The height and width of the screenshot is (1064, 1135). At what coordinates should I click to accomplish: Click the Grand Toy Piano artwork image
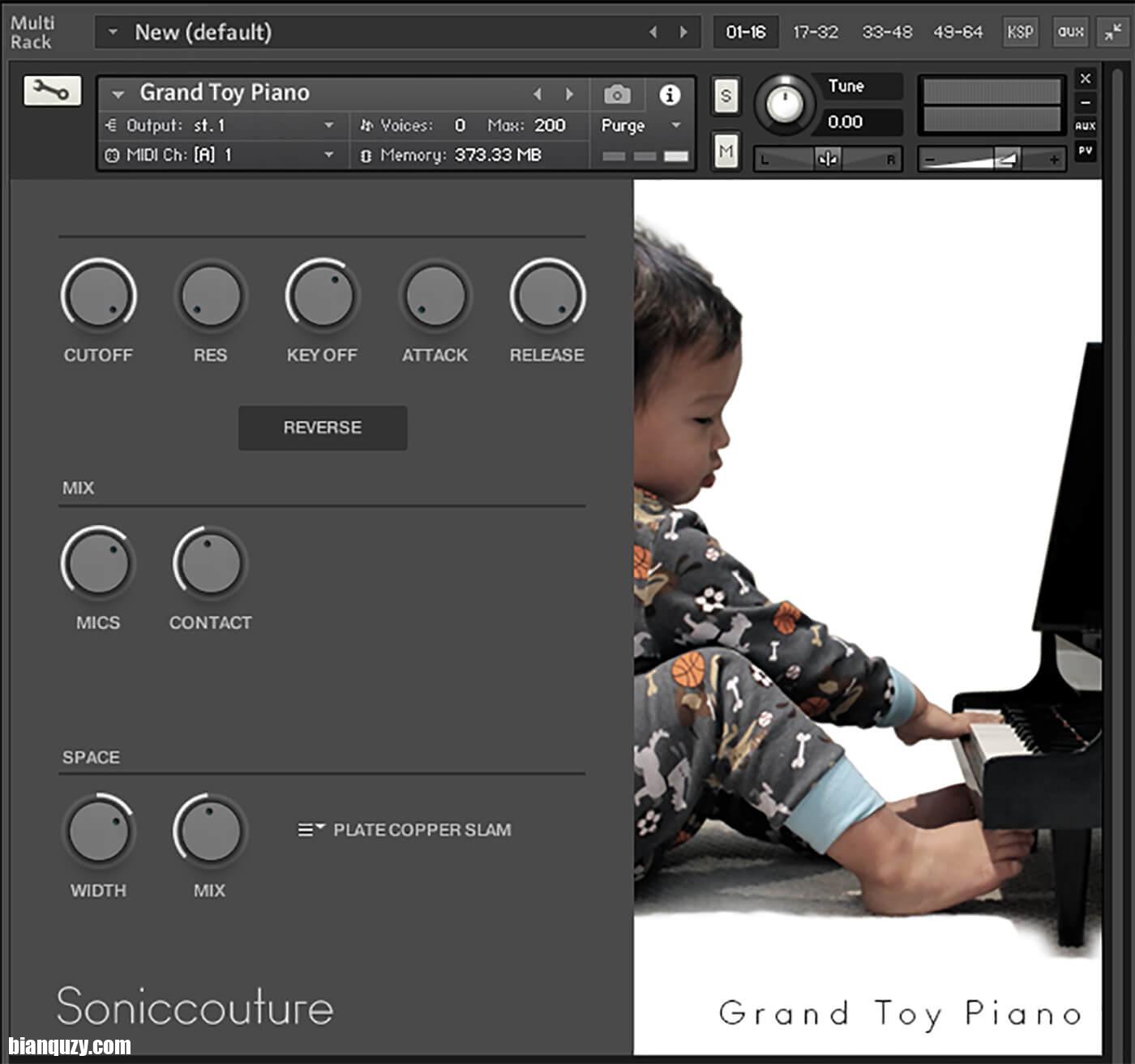867,616
